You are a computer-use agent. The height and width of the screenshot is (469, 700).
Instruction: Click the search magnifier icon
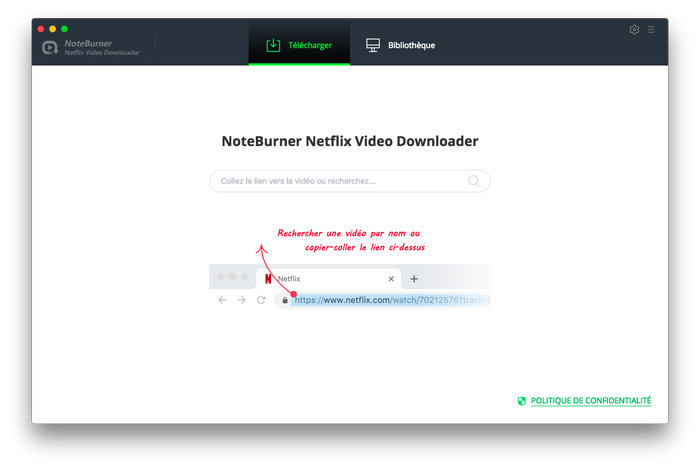pos(474,181)
